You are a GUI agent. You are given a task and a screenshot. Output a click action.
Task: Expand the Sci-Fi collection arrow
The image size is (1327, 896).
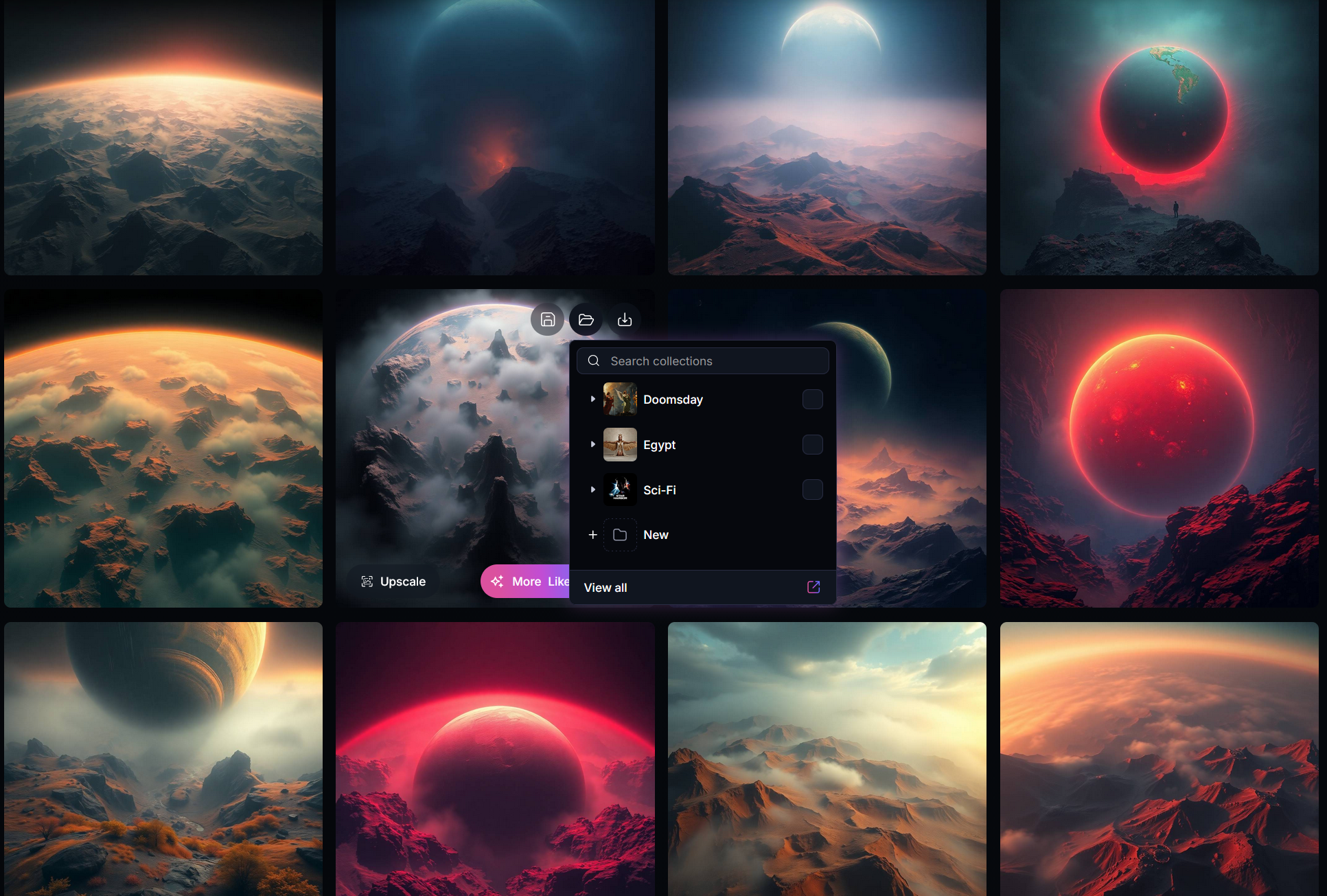click(592, 490)
